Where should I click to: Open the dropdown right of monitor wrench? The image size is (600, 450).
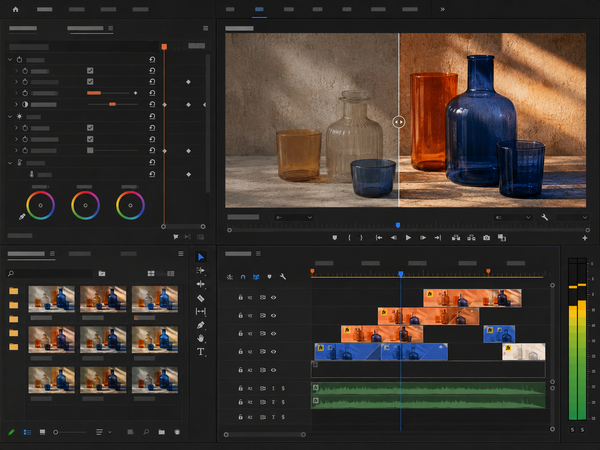(572, 217)
